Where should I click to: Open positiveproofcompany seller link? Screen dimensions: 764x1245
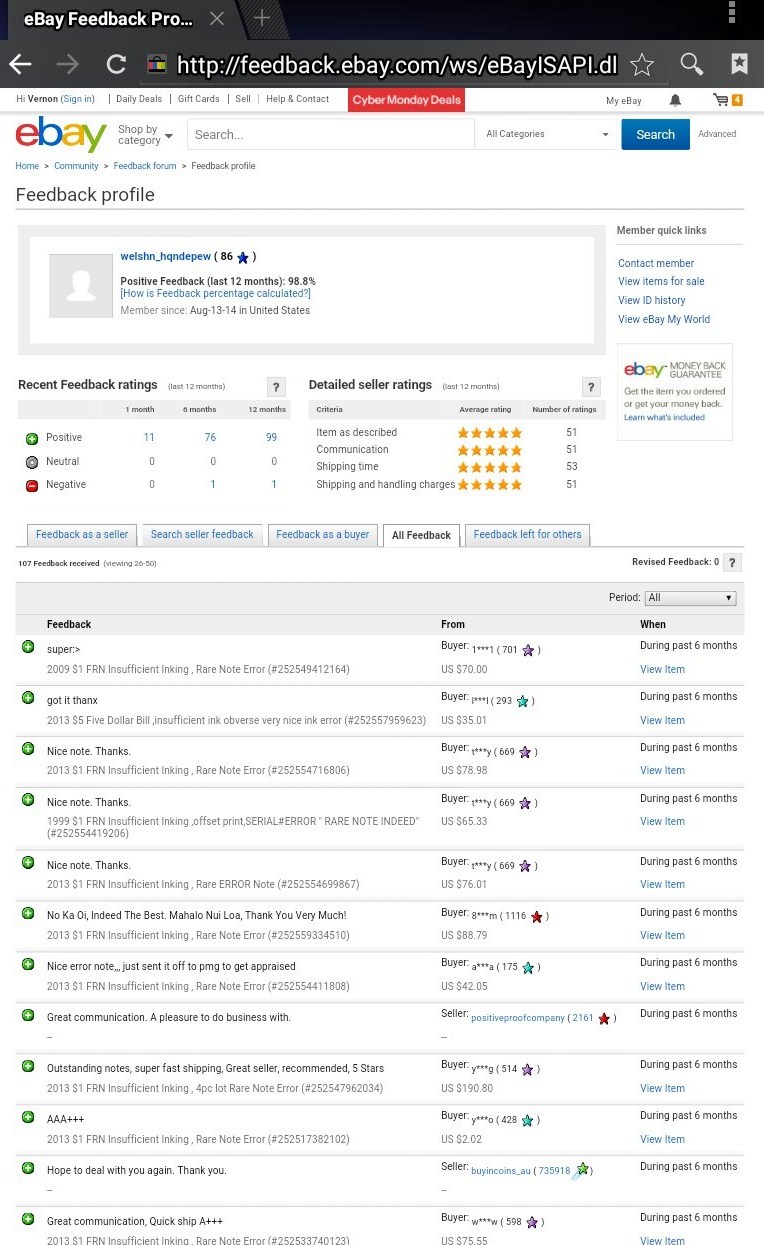[518, 1018]
